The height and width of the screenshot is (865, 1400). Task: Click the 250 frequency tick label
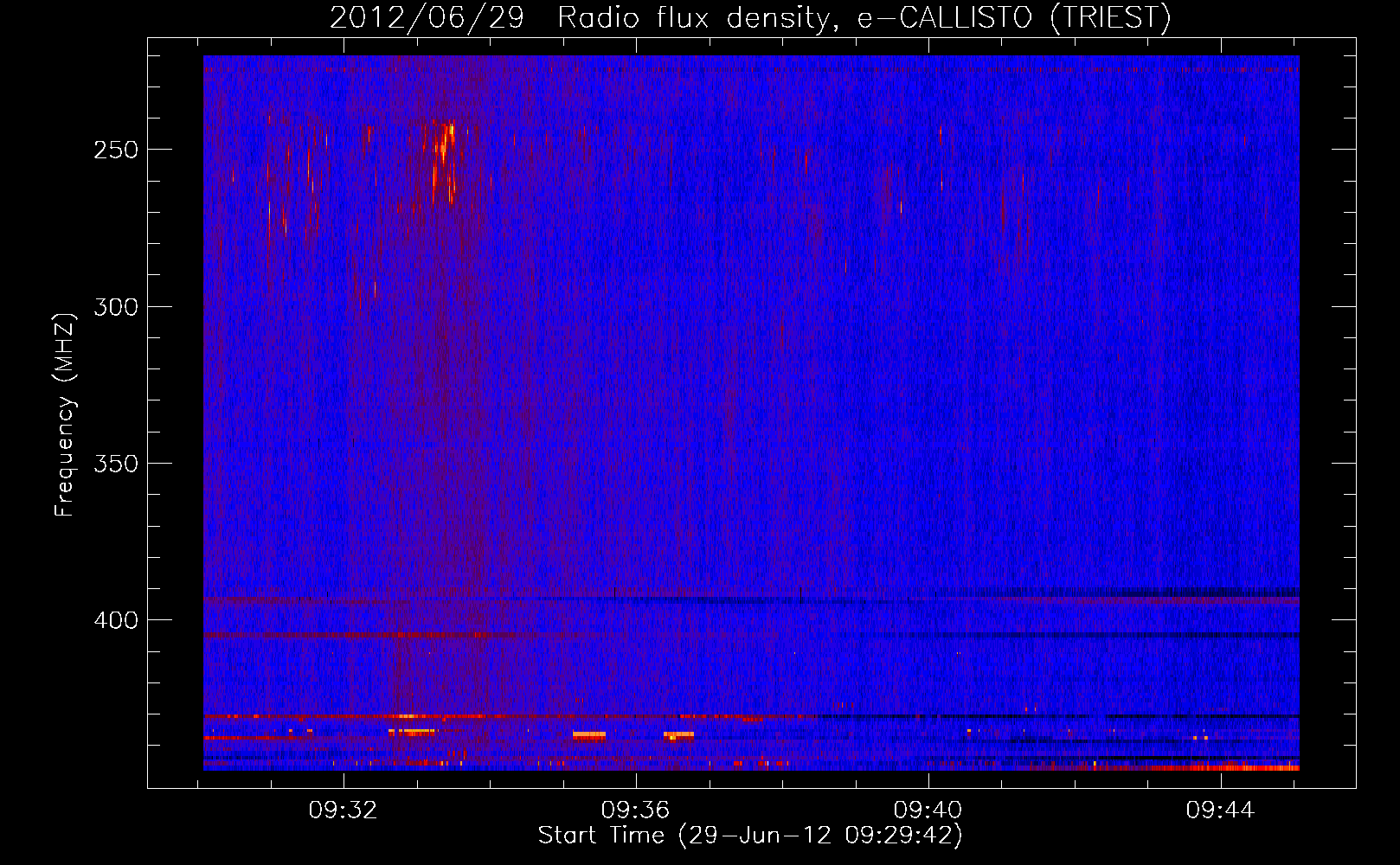click(x=116, y=150)
